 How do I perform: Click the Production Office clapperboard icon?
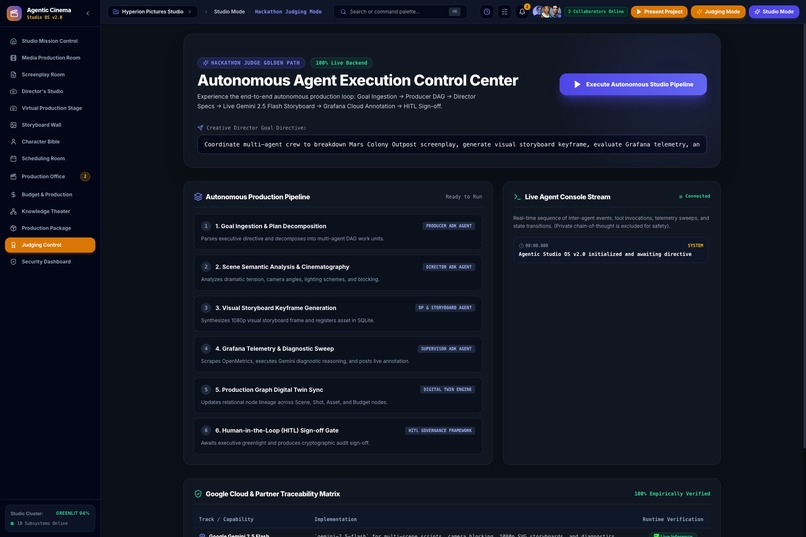(13, 176)
